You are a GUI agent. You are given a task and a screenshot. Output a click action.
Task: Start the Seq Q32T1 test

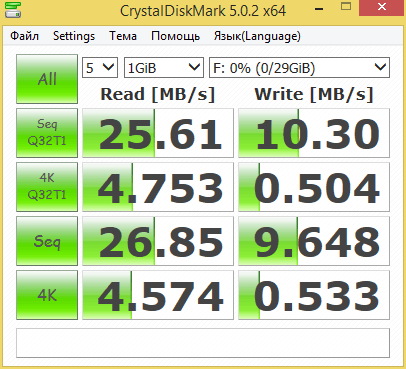pyautogui.click(x=47, y=133)
